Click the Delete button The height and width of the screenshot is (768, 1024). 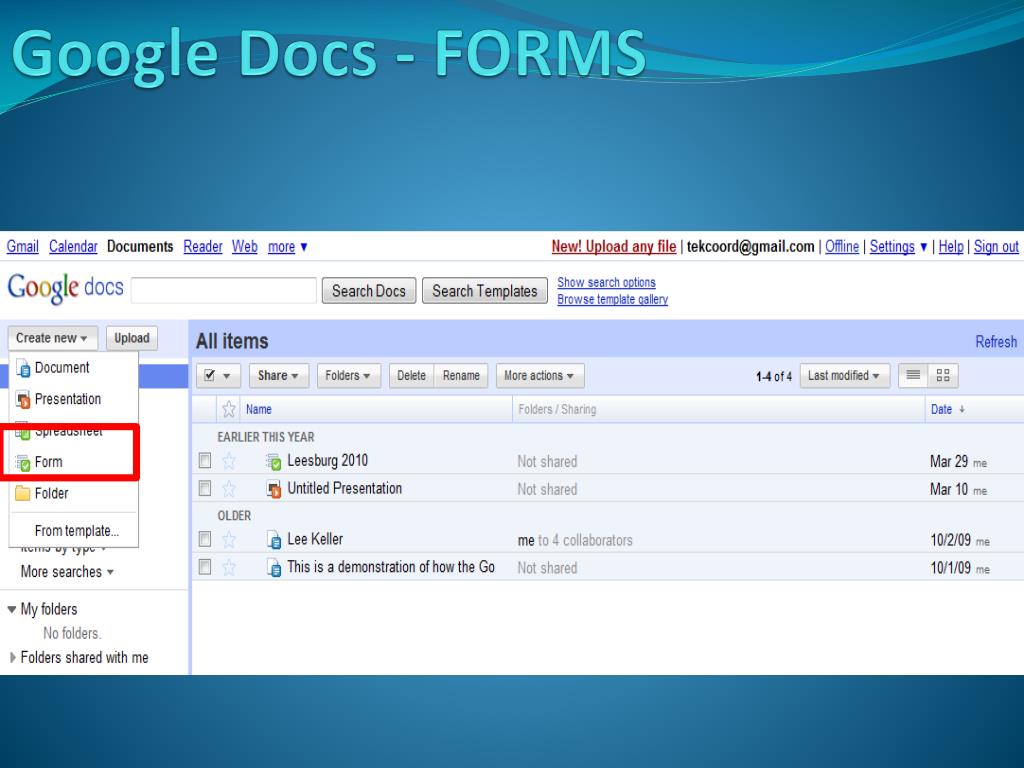tap(411, 376)
